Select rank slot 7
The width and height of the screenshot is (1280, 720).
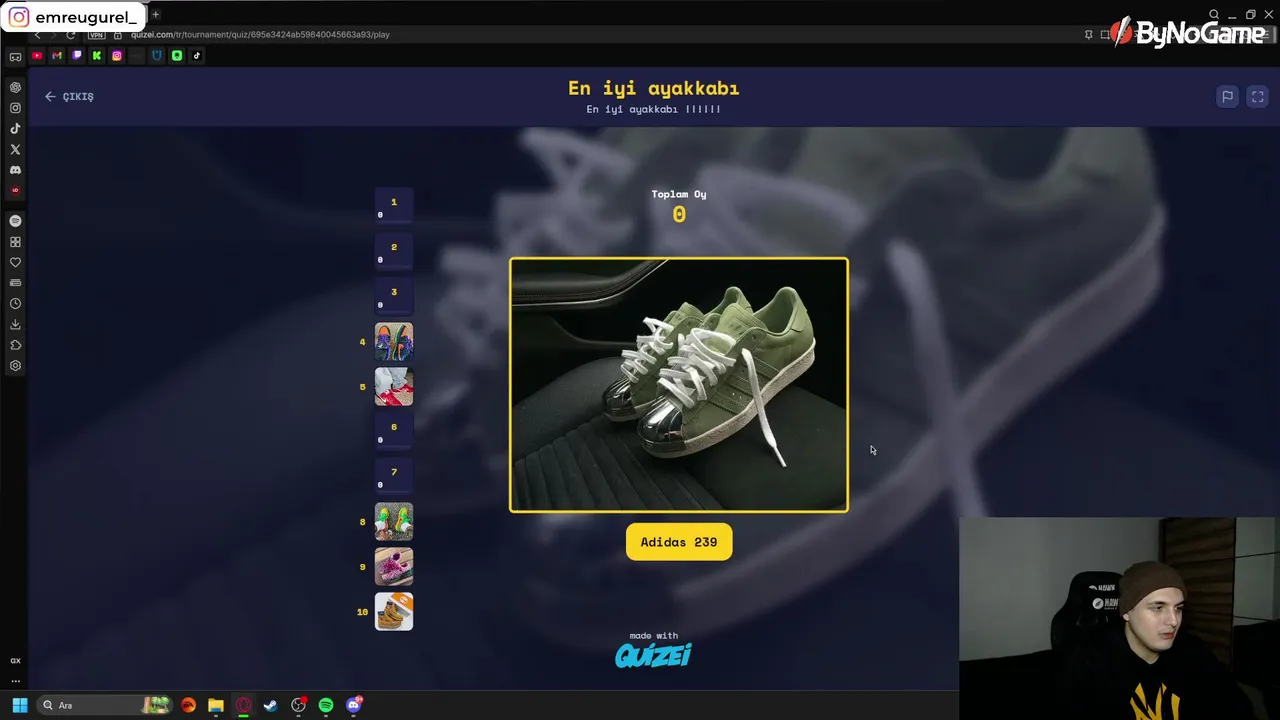pyautogui.click(x=394, y=477)
